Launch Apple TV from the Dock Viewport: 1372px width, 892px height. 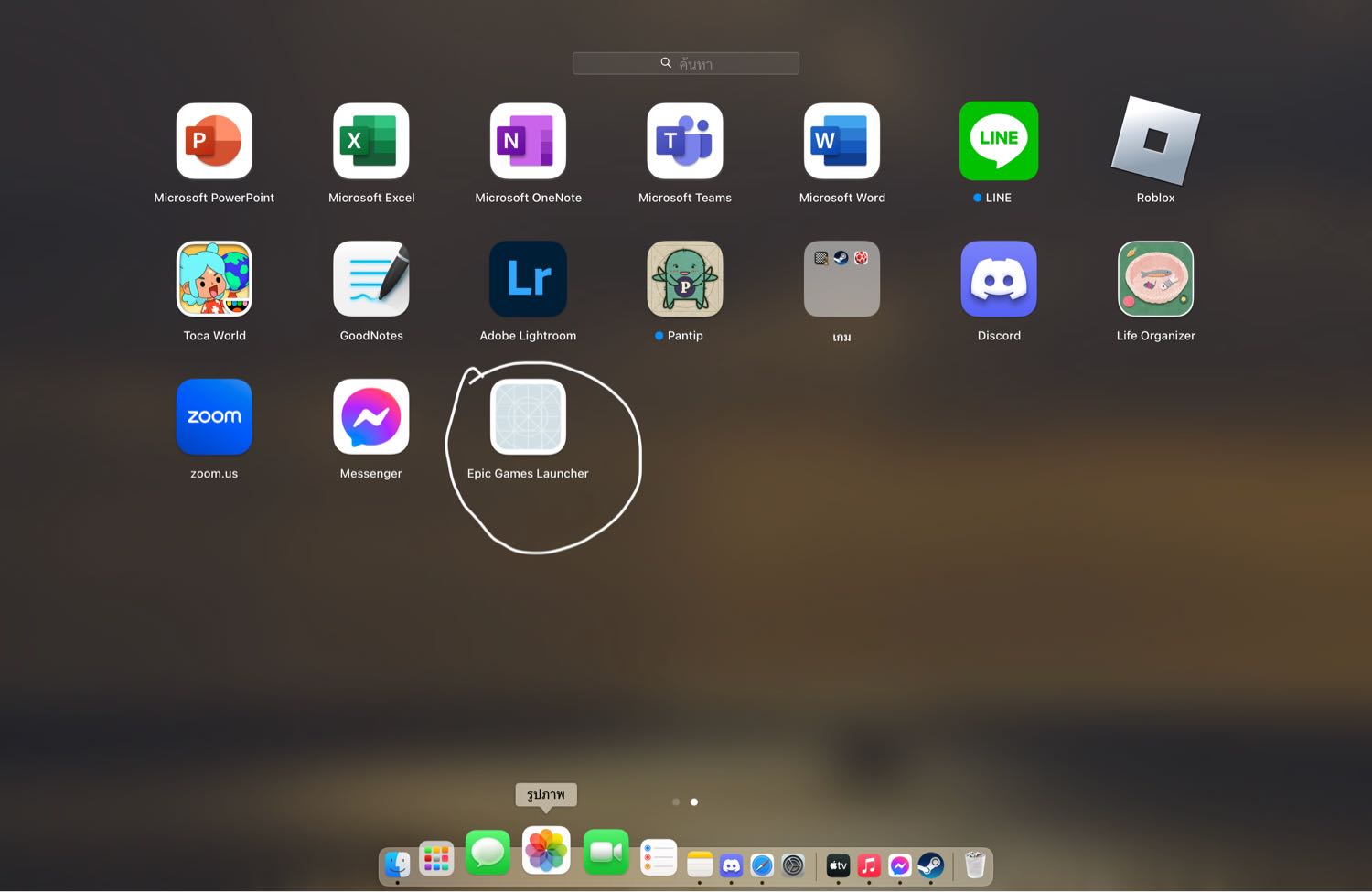pyautogui.click(x=838, y=865)
